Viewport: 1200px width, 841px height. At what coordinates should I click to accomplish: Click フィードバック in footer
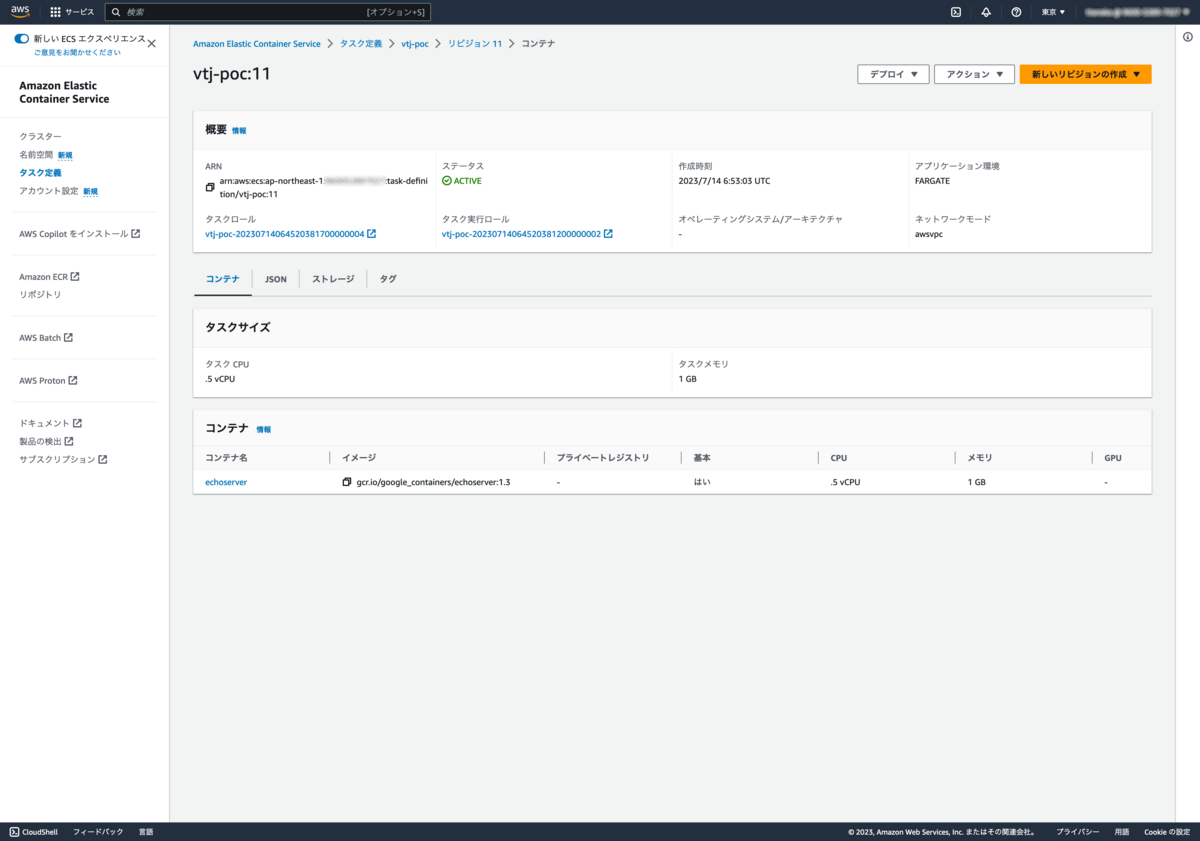point(98,832)
